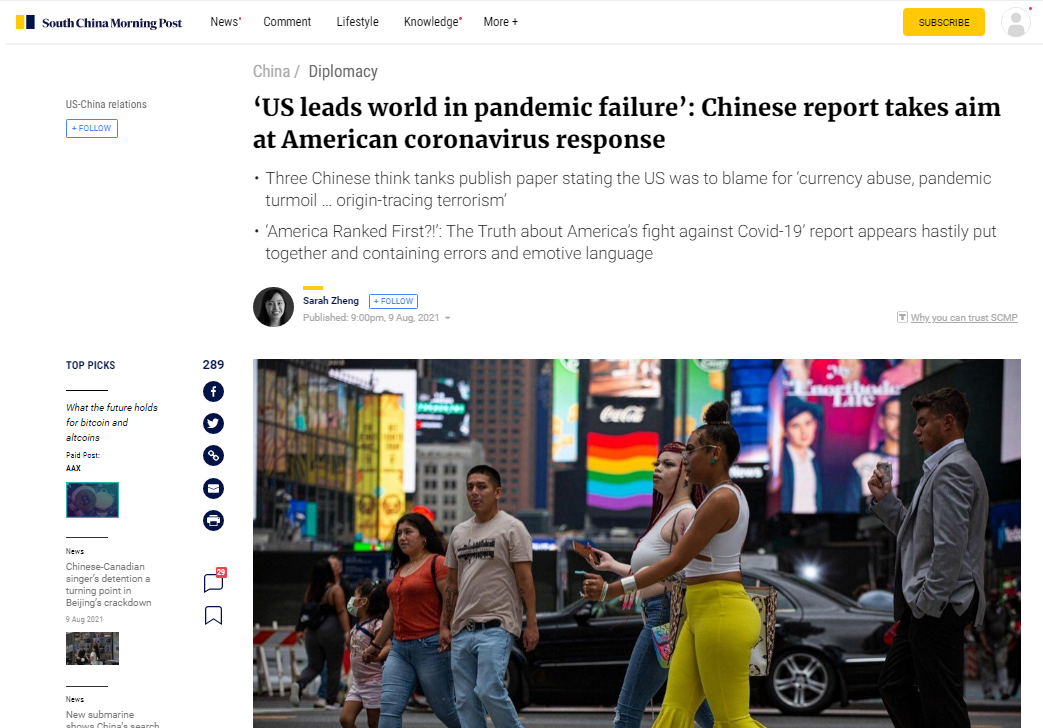Share article on Twitter
Screen dimensions: 1043x728
[214, 423]
